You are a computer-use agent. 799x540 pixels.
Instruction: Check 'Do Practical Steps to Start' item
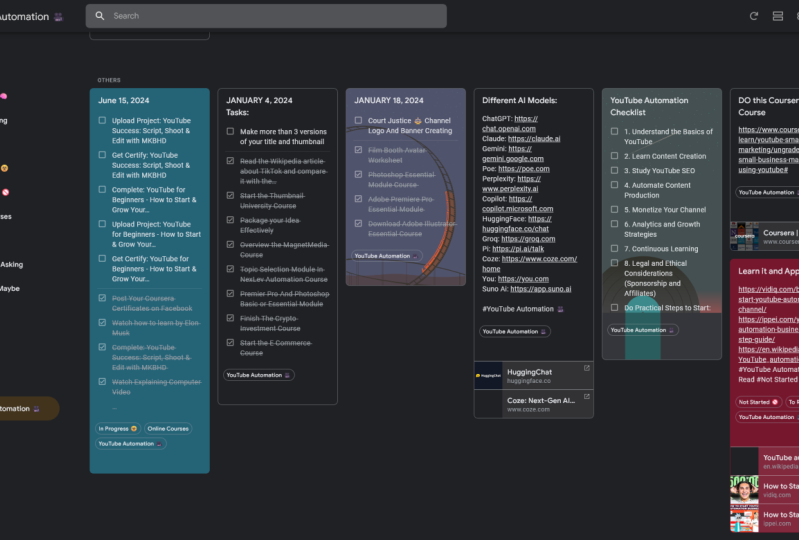coord(615,308)
